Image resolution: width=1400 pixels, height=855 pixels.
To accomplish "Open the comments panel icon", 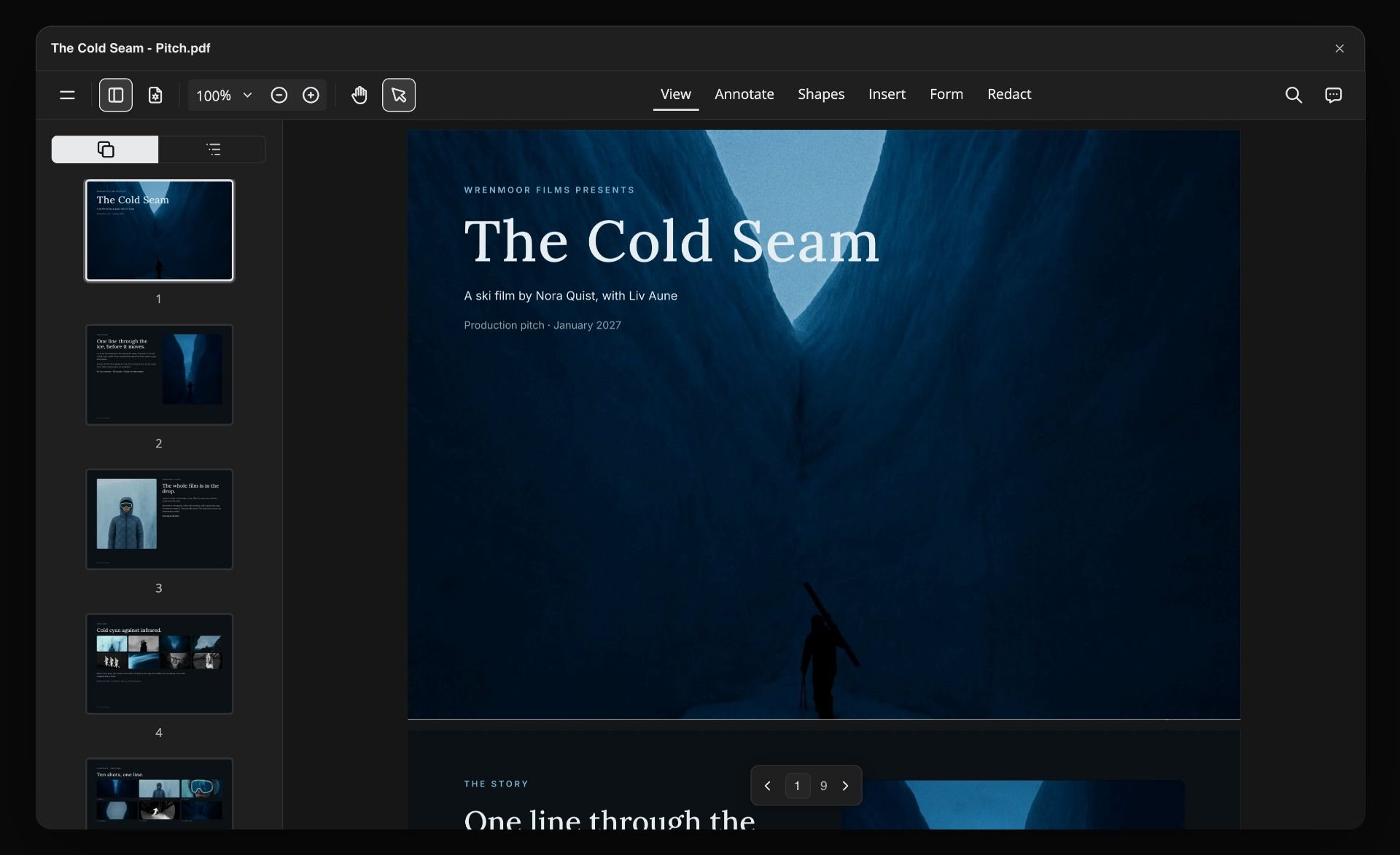I will pyautogui.click(x=1333, y=95).
